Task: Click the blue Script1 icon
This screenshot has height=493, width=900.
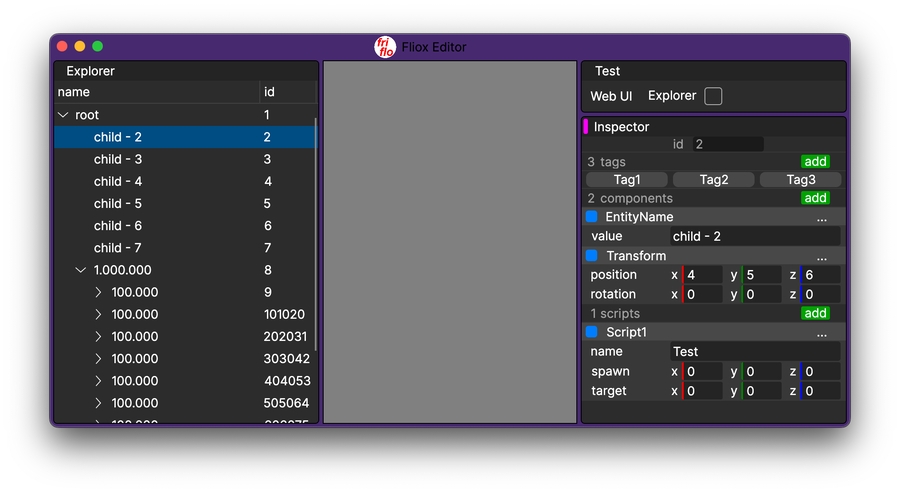Action: coord(591,332)
